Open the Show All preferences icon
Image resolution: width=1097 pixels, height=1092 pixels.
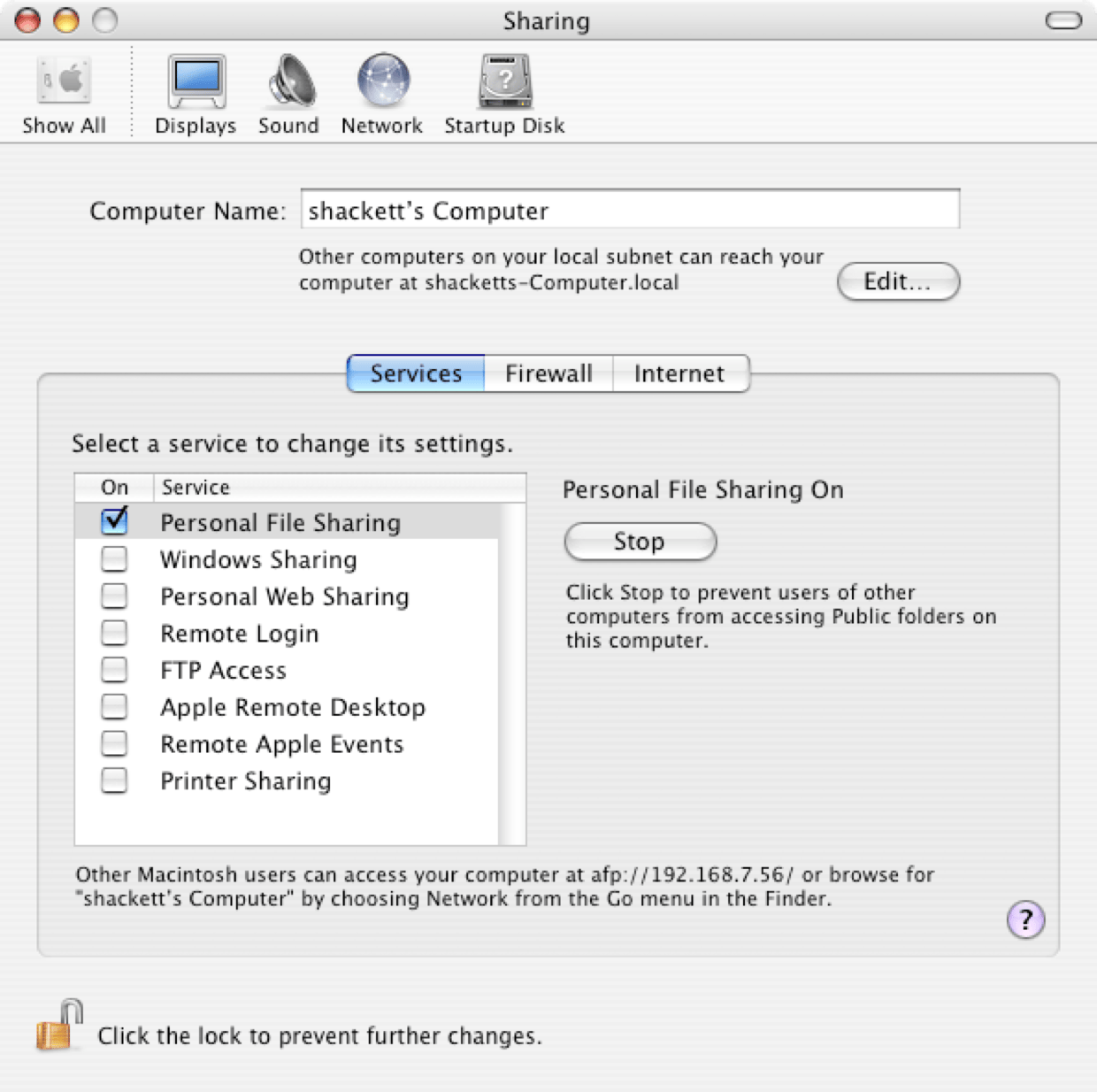64,95
